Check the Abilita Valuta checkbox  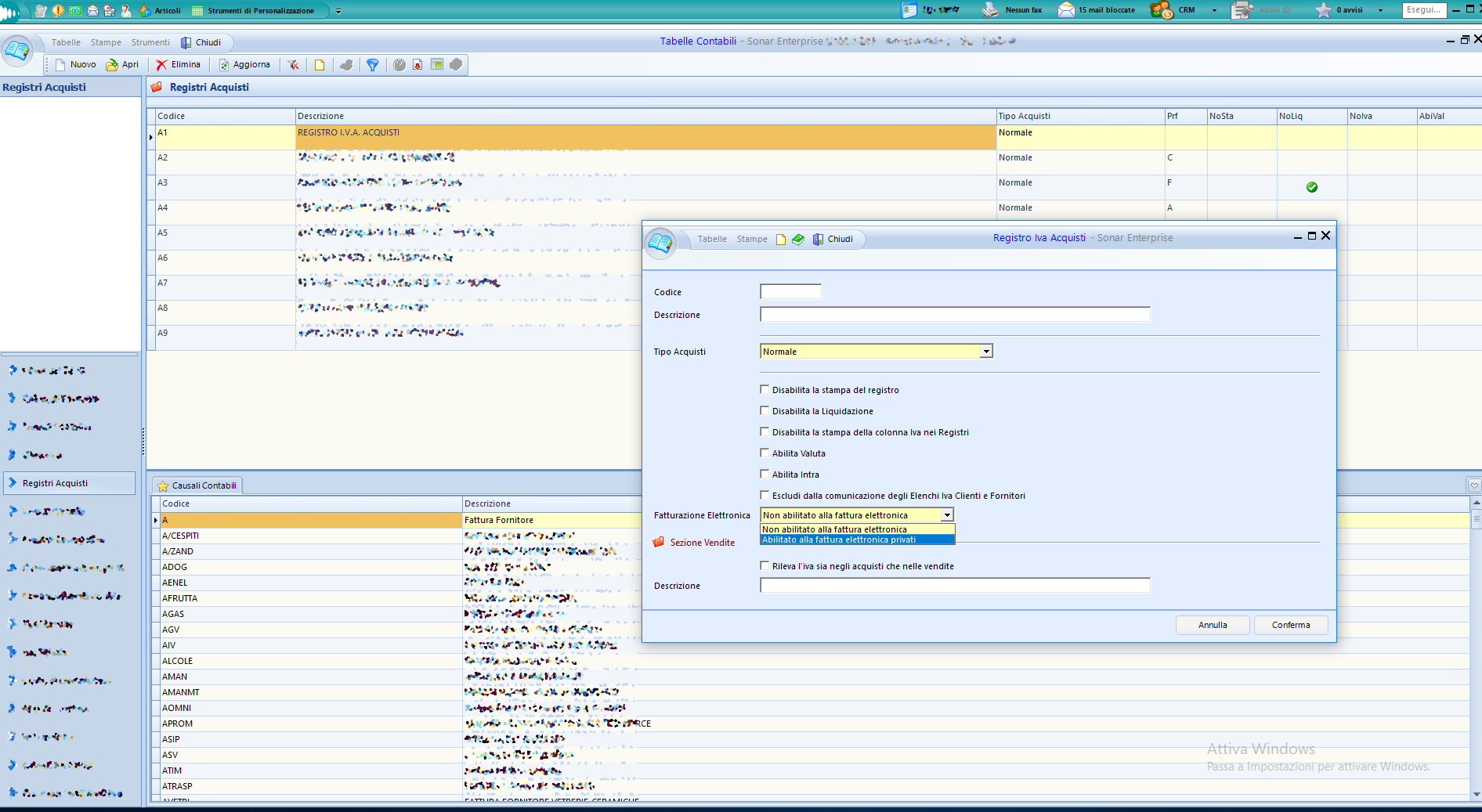click(x=764, y=453)
